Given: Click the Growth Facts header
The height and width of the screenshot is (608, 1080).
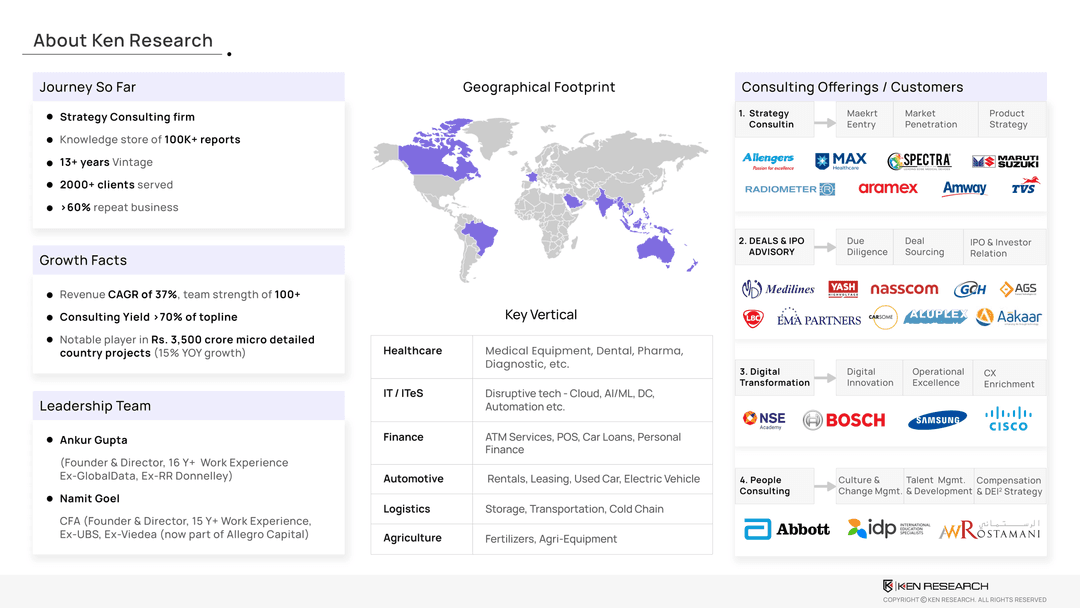Looking at the screenshot, I should point(188,260).
